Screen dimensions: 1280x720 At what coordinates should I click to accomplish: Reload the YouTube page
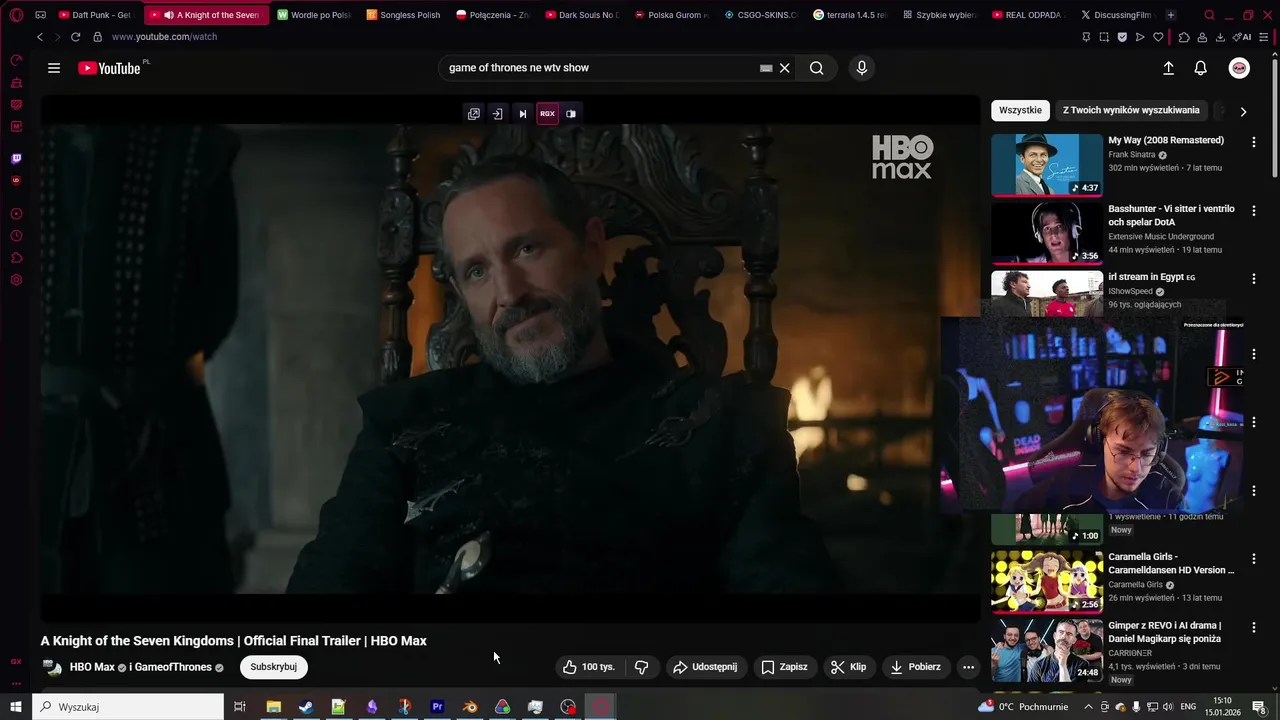click(x=75, y=37)
